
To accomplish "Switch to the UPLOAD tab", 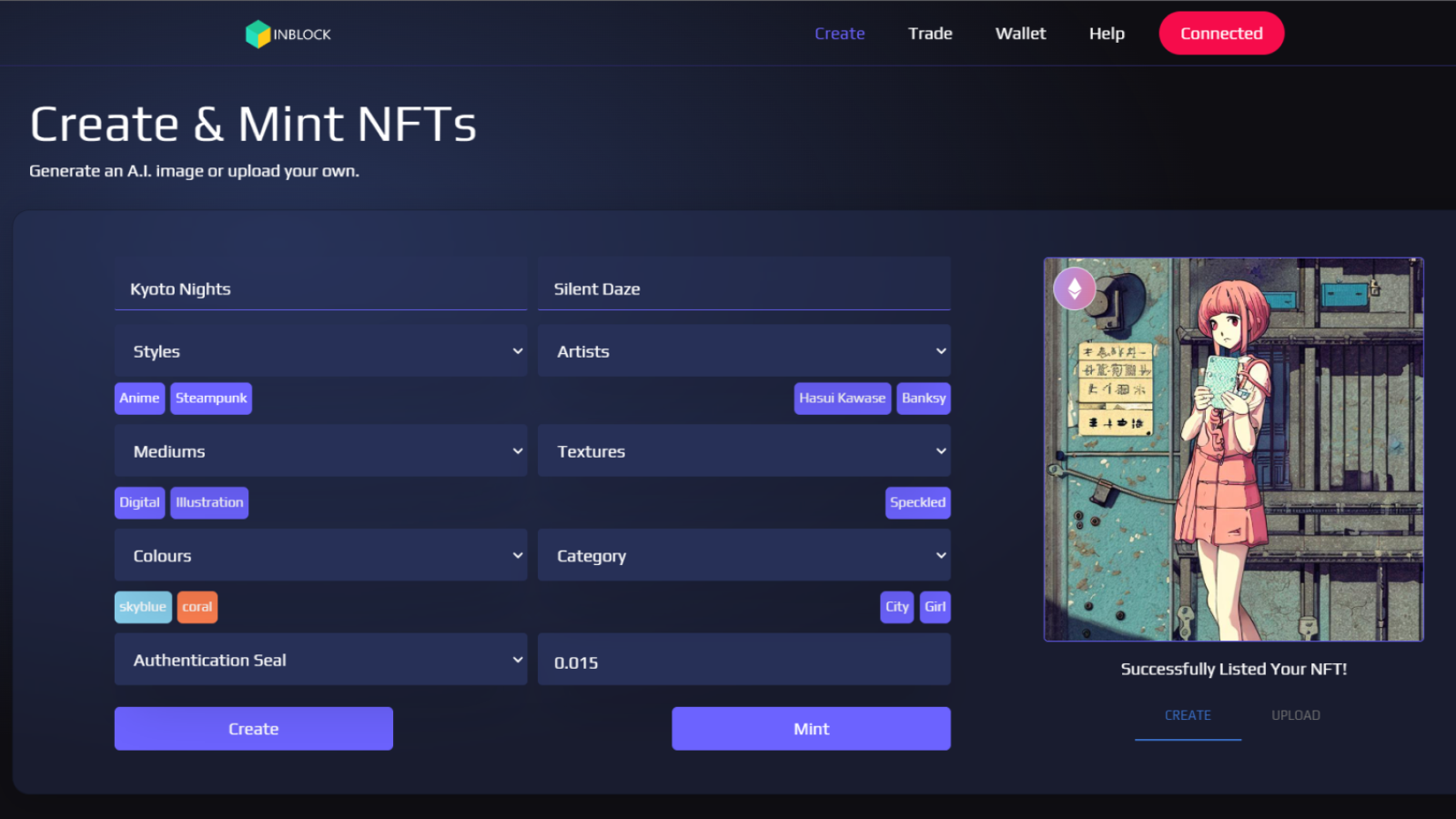I will (1295, 715).
